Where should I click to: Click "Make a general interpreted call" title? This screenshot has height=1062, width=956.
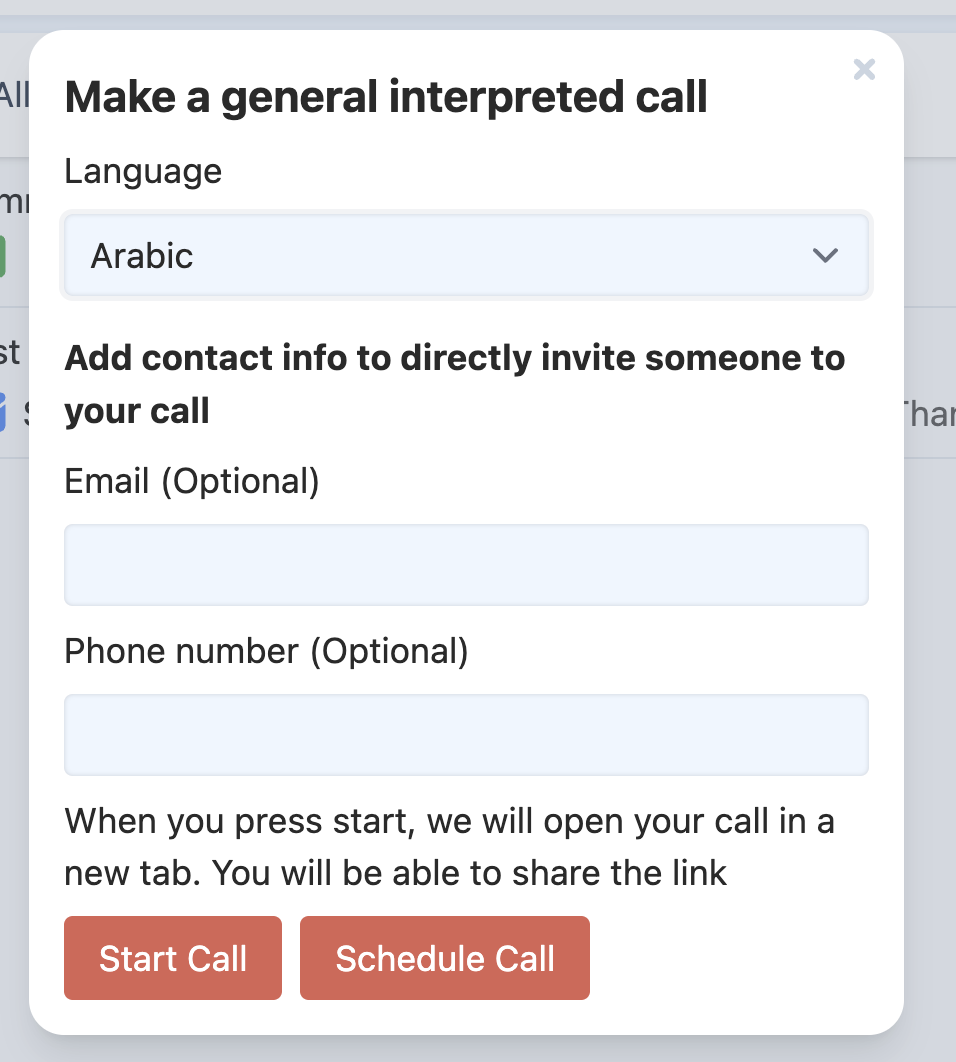(386, 98)
